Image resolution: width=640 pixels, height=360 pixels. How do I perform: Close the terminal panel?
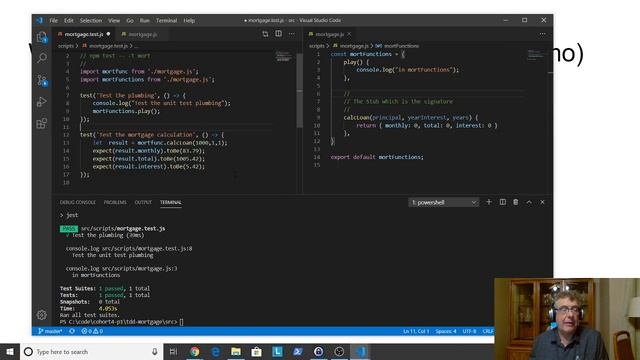[x=542, y=202]
